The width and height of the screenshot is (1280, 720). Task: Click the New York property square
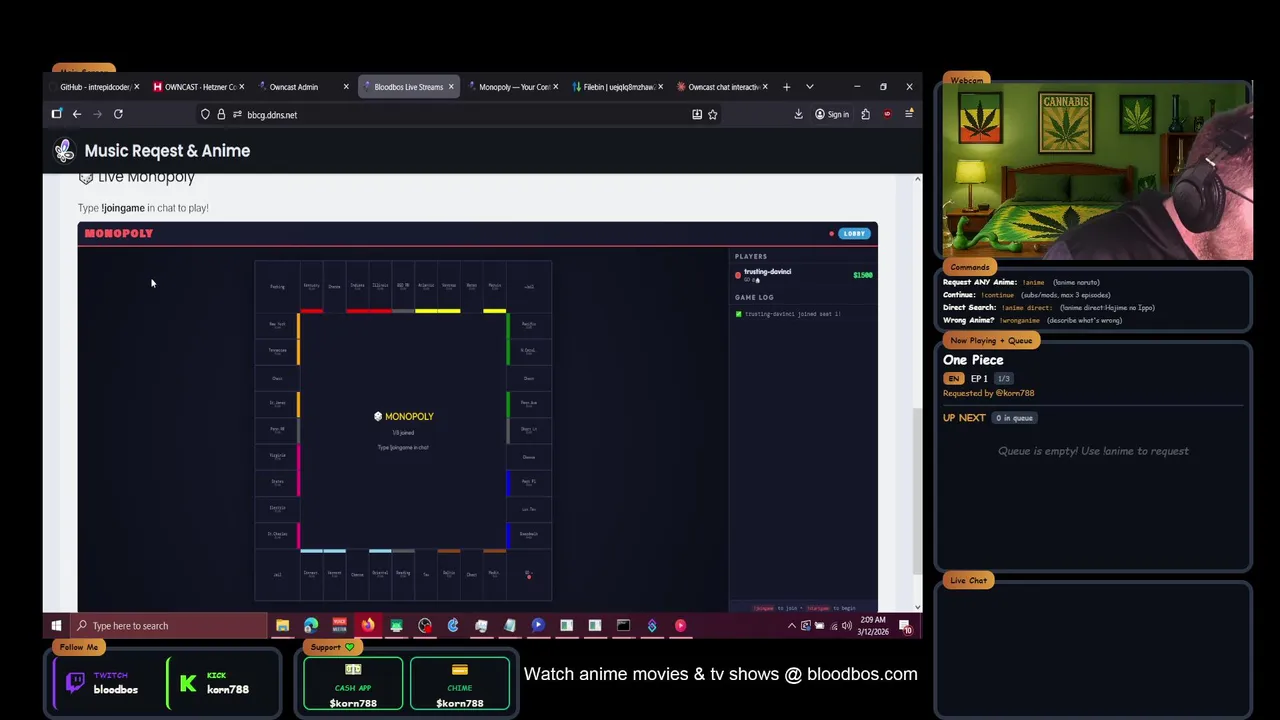(x=277, y=324)
